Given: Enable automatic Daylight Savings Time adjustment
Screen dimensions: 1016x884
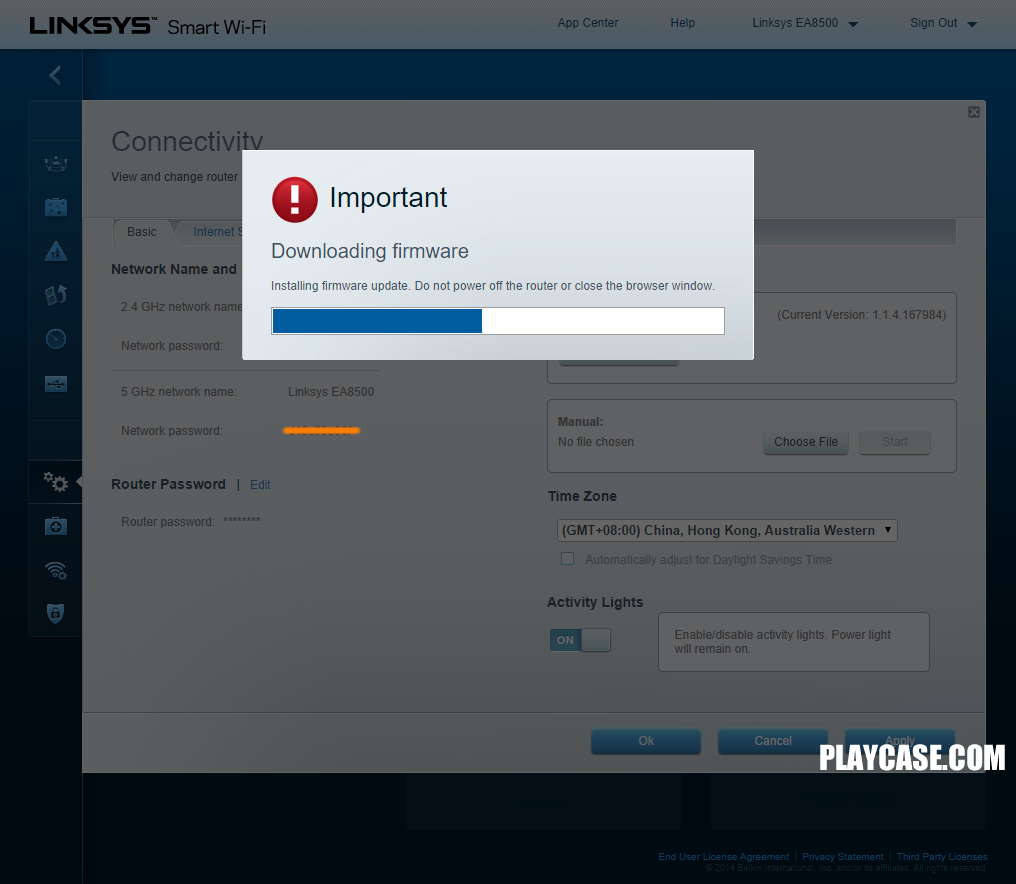Looking at the screenshot, I should coord(568,559).
